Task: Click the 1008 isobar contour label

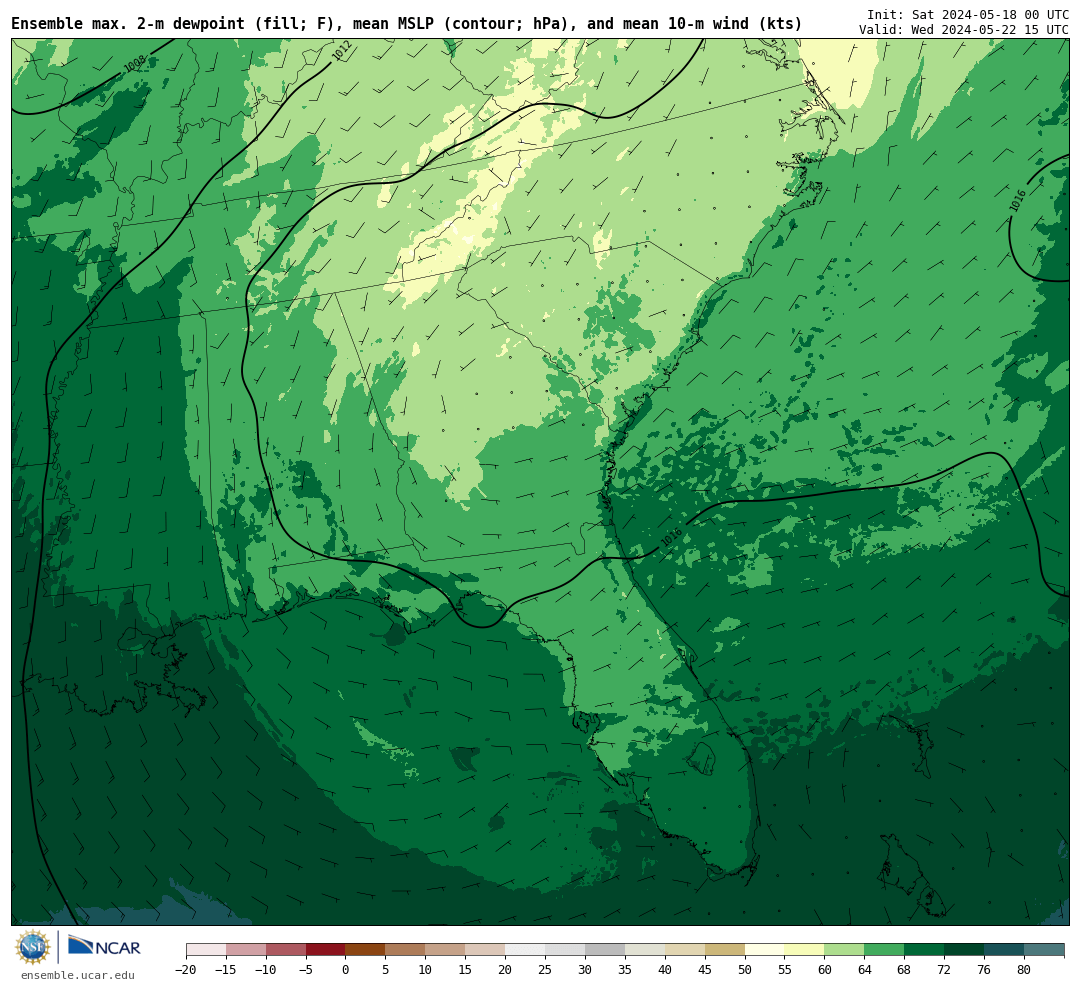Action: coord(134,64)
